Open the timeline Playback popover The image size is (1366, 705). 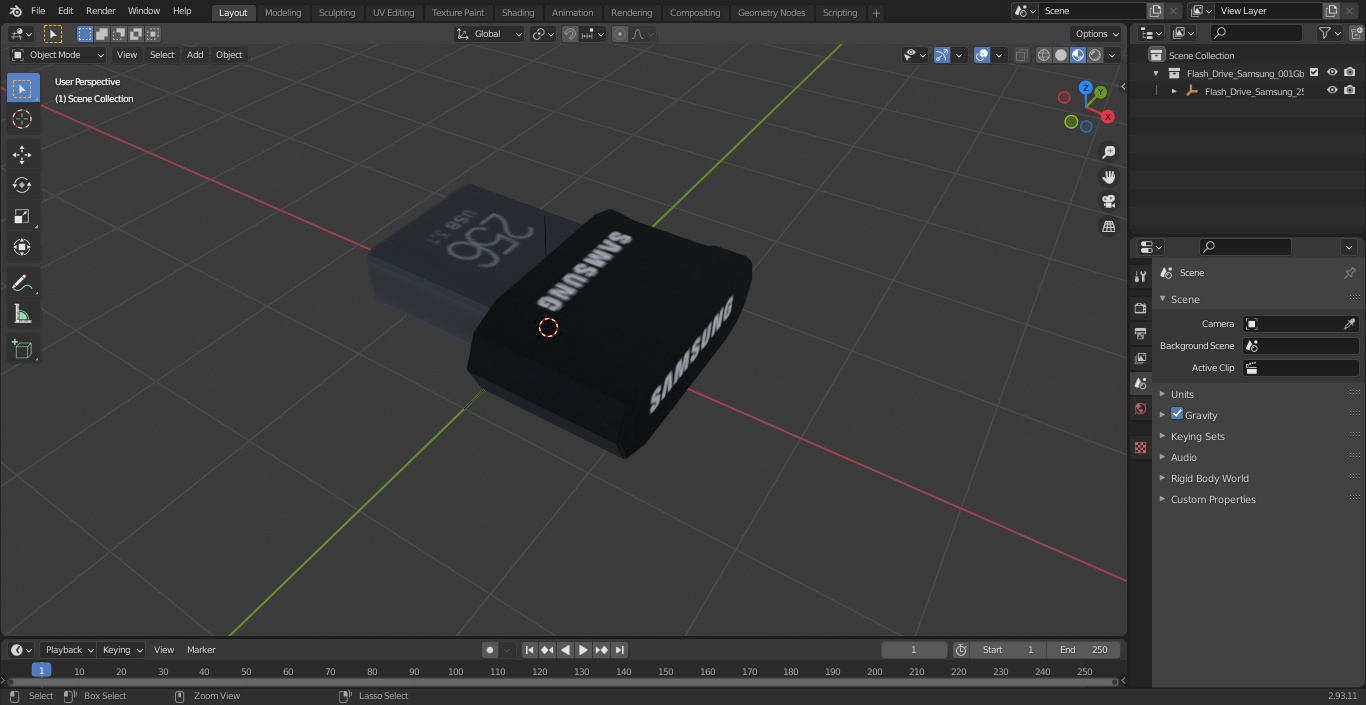coord(68,650)
